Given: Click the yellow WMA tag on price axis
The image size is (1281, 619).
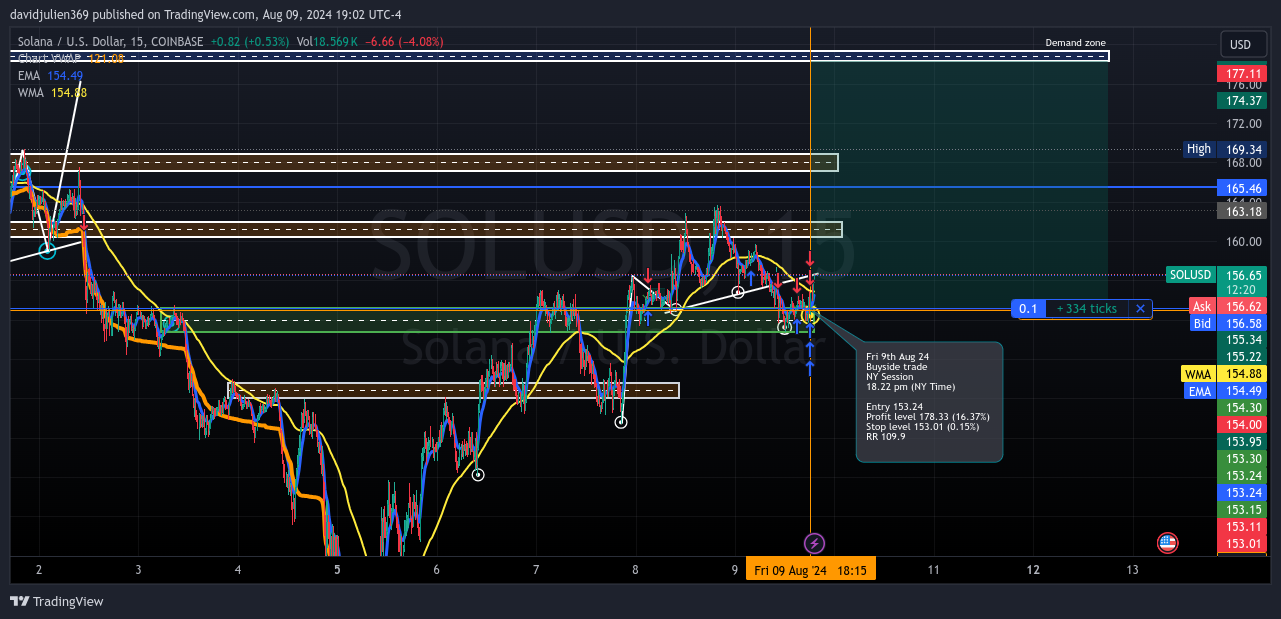Looking at the screenshot, I should coord(1197,374).
